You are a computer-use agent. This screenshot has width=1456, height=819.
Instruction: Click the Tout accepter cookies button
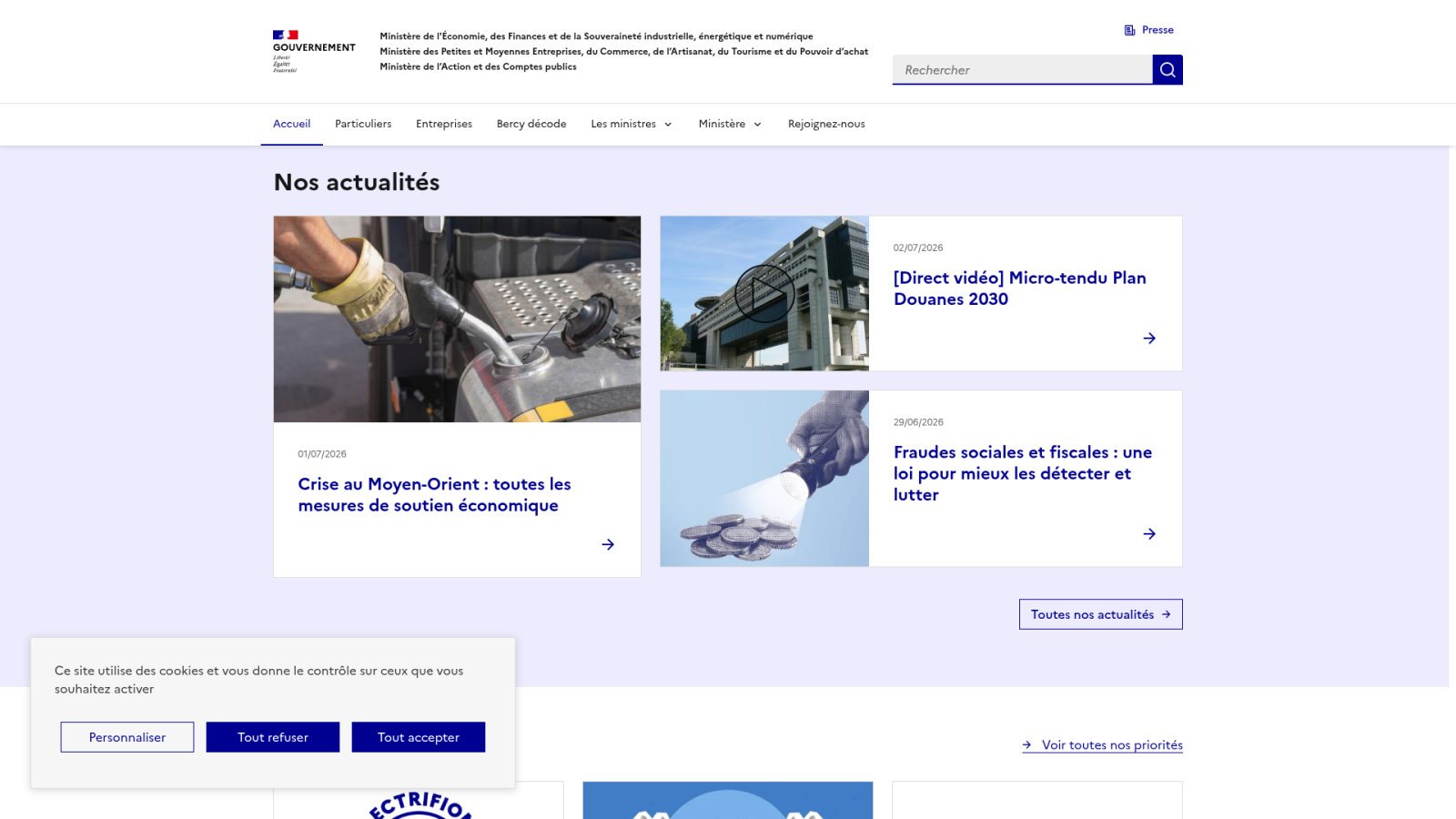[x=419, y=737]
